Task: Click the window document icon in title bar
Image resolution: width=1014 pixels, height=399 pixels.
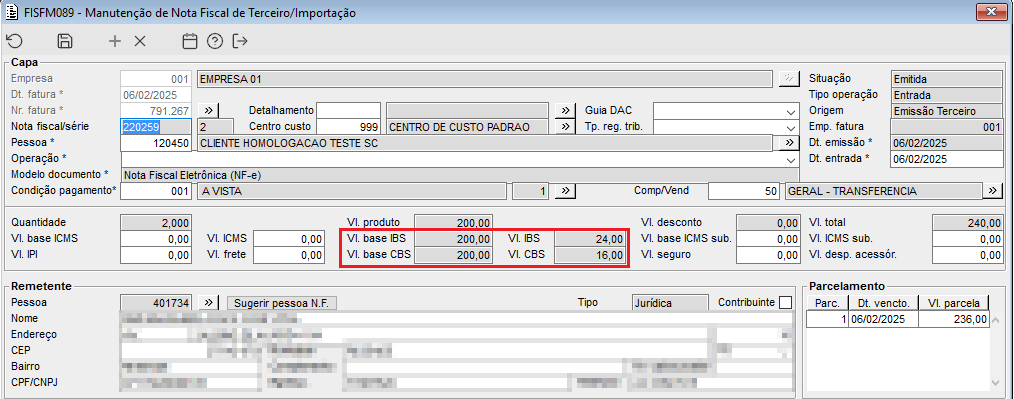Action: pos(11,12)
